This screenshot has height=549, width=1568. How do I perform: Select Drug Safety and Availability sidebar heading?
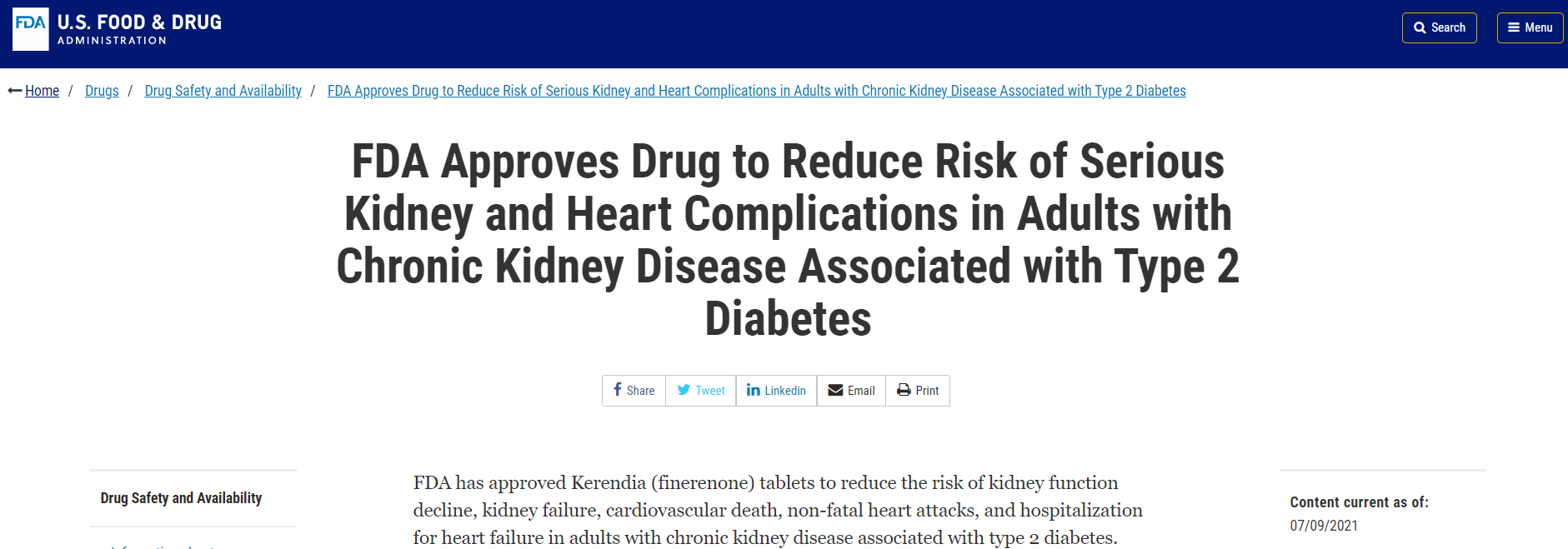click(181, 498)
